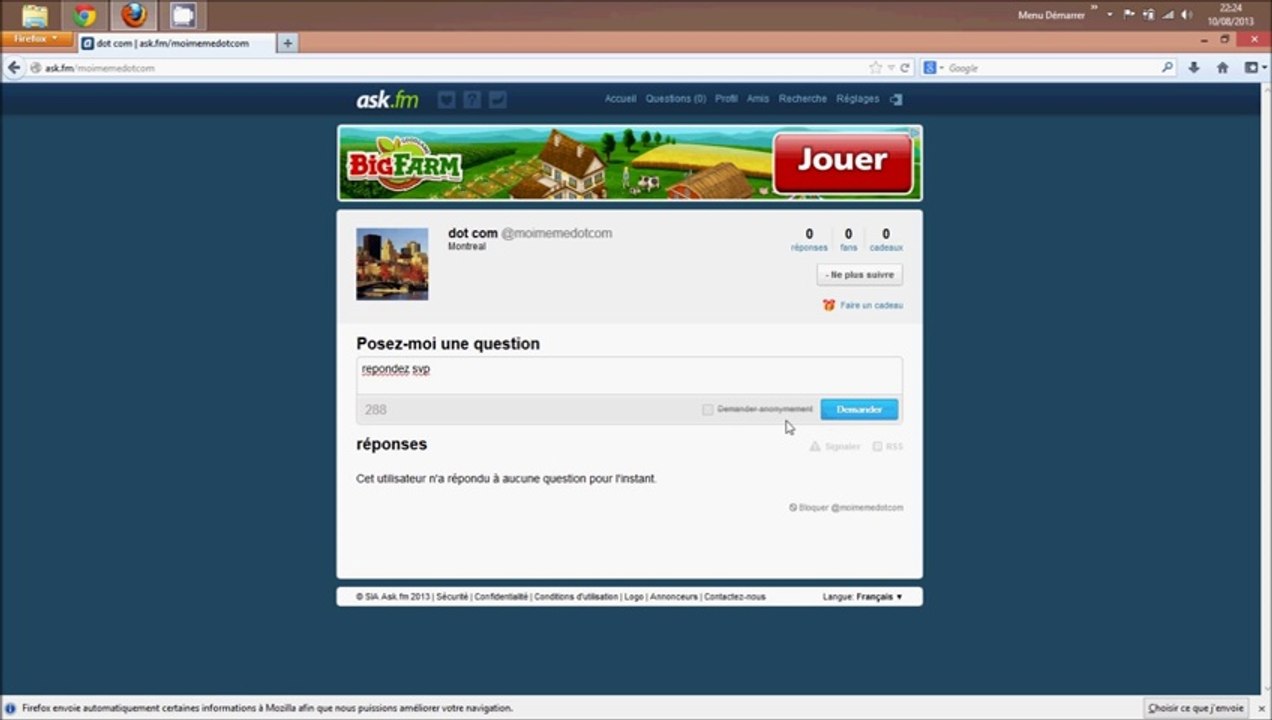Open the Montreal profile picture
The height and width of the screenshot is (720, 1272).
point(392,264)
